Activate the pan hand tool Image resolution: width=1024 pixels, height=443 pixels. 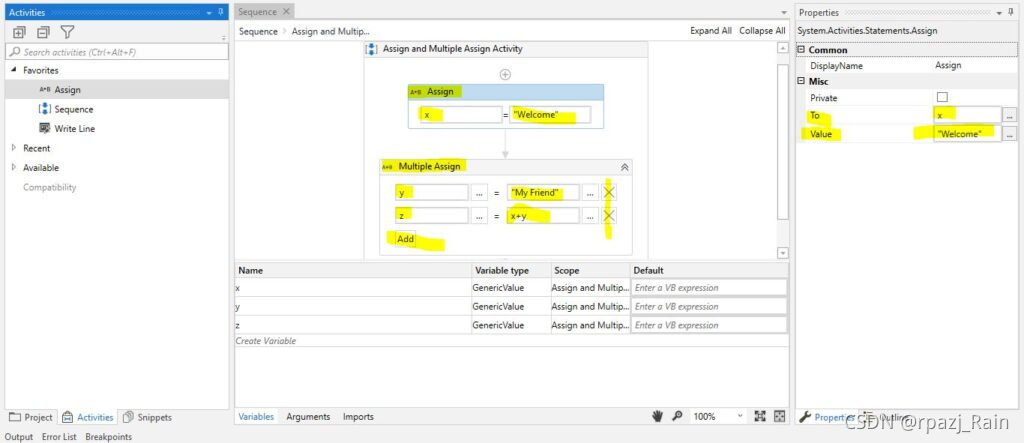(x=658, y=416)
